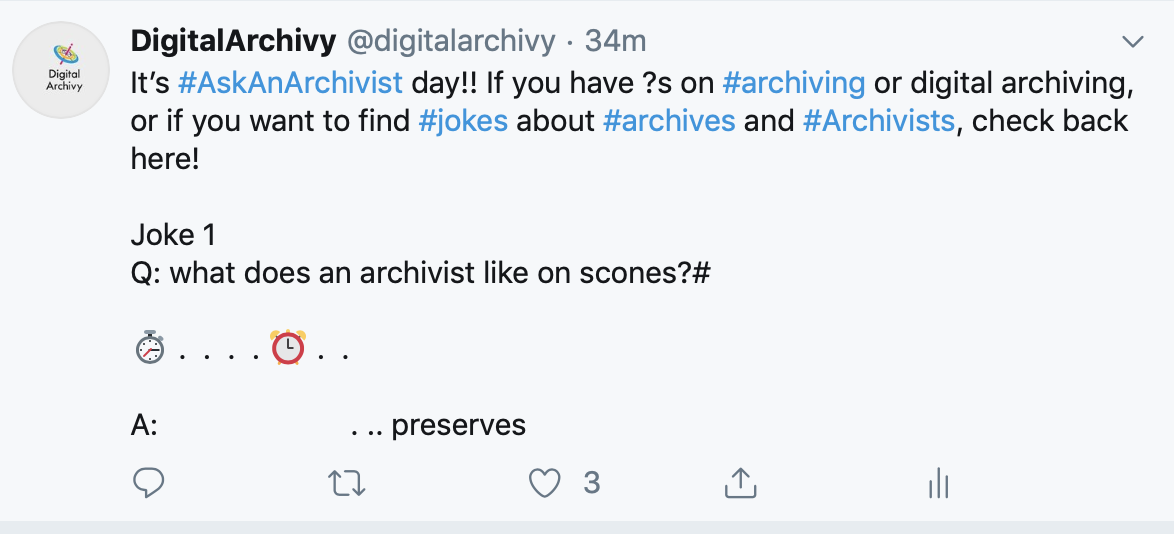This screenshot has height=534, width=1174.
Task: Open tweet by clicking the scones question
Action: click(x=420, y=273)
